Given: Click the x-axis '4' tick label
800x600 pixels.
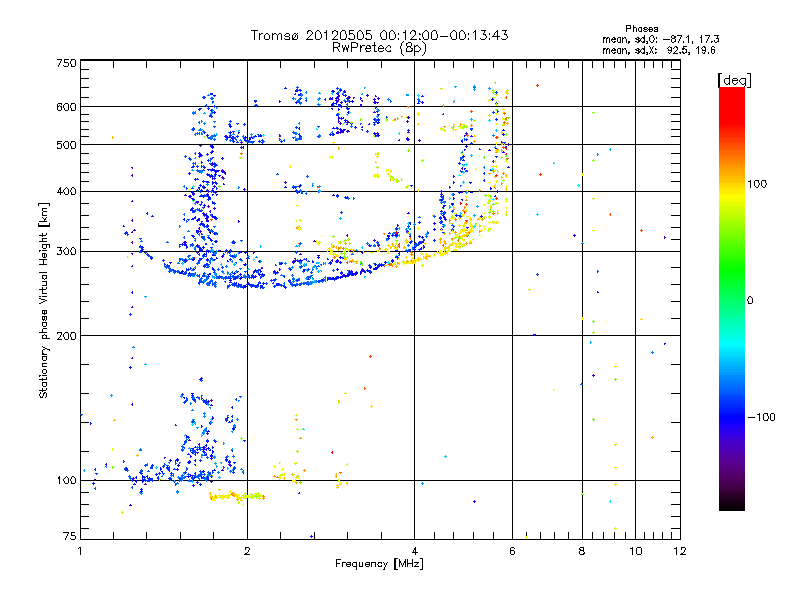Looking at the screenshot, I should coord(415,551).
